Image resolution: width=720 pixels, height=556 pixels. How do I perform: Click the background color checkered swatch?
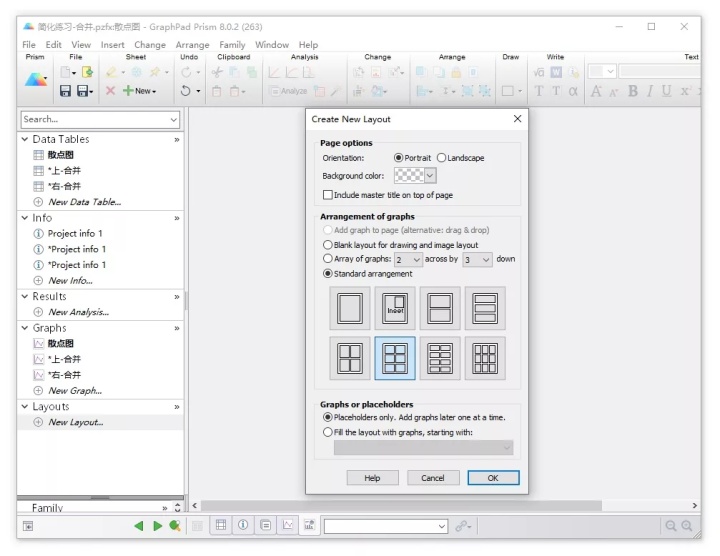tap(409, 175)
